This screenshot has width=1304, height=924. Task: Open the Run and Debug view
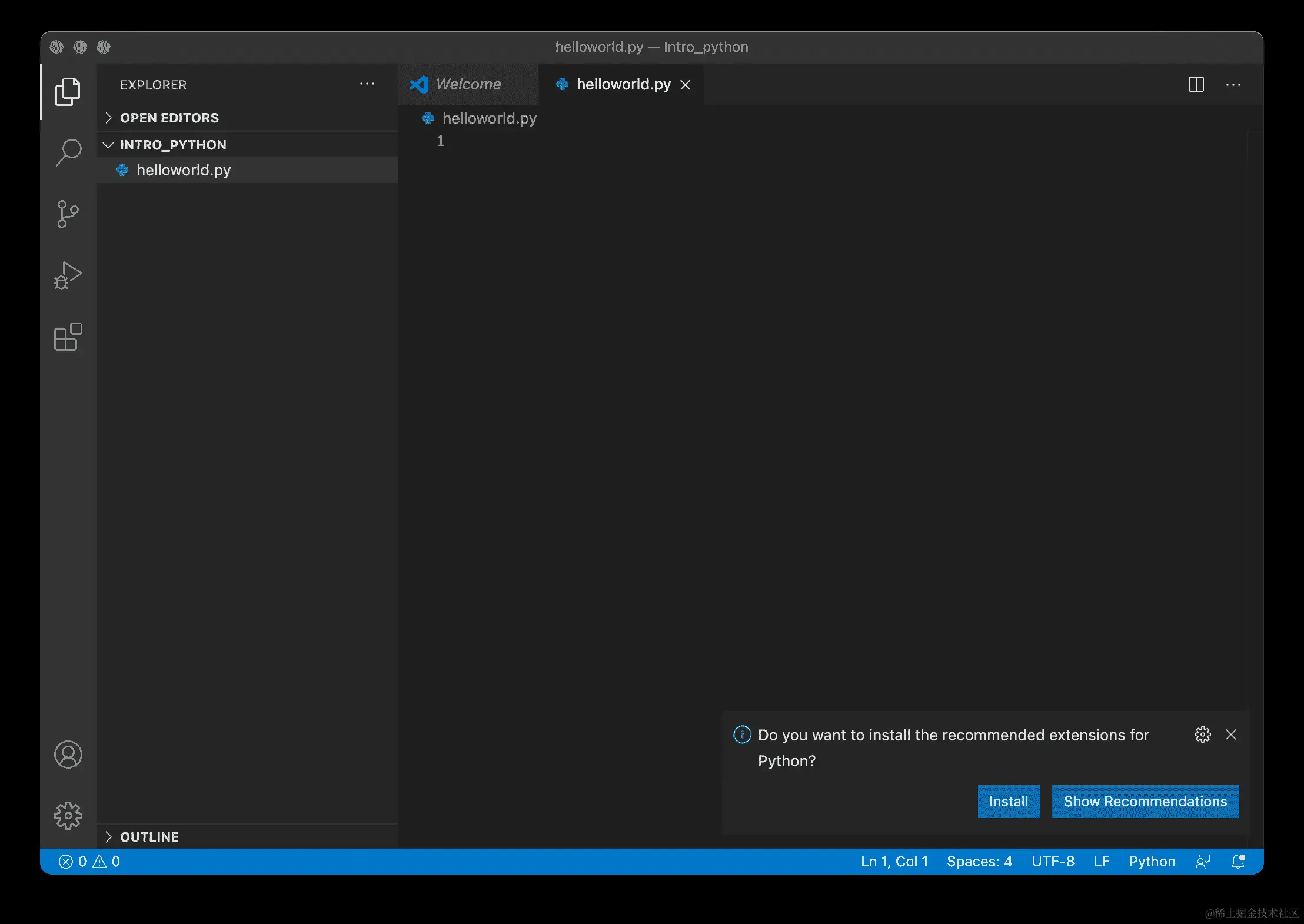pyautogui.click(x=68, y=275)
